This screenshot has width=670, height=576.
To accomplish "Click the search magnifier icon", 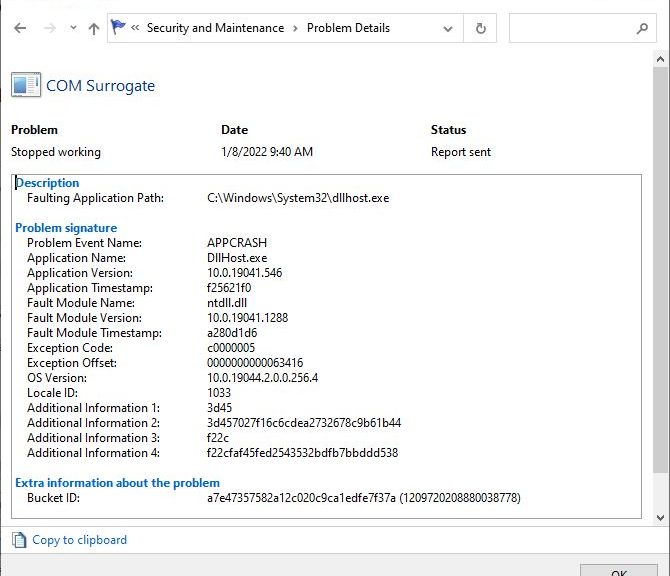I will tap(642, 28).
